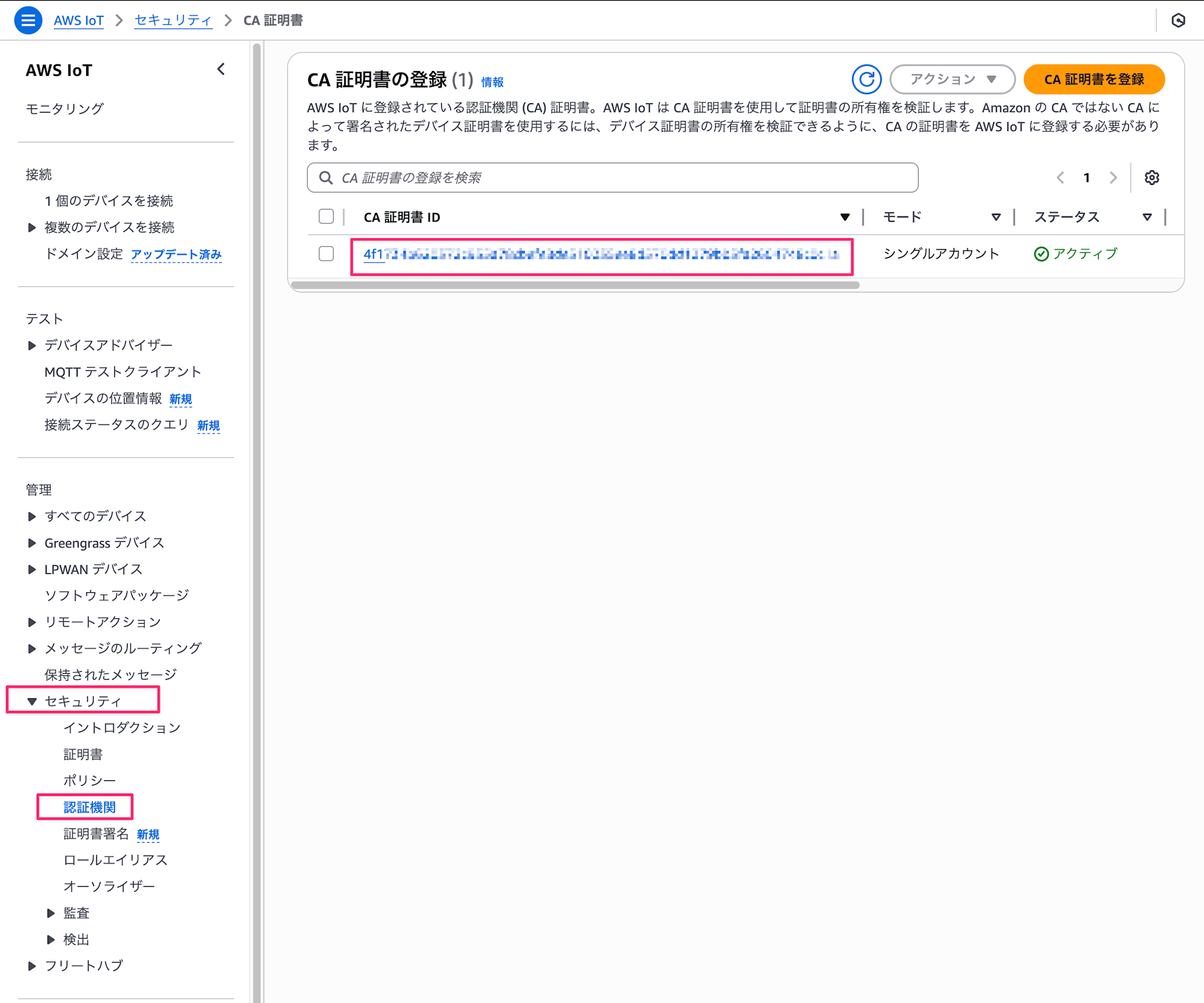Expand デバイスアドバイザー

click(32, 346)
